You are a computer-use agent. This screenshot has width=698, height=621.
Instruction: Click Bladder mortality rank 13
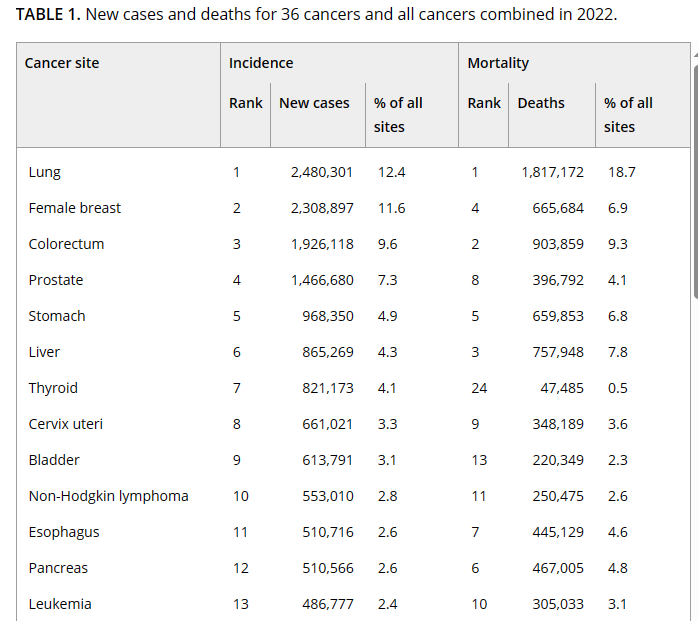(x=479, y=460)
